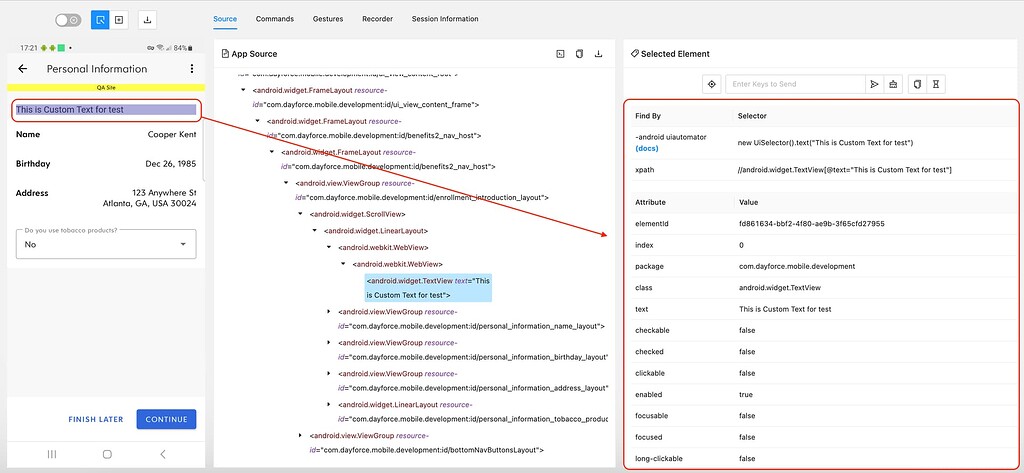This screenshot has width=1024, height=473.
Task: Download the device screenshot
Action: [148, 20]
